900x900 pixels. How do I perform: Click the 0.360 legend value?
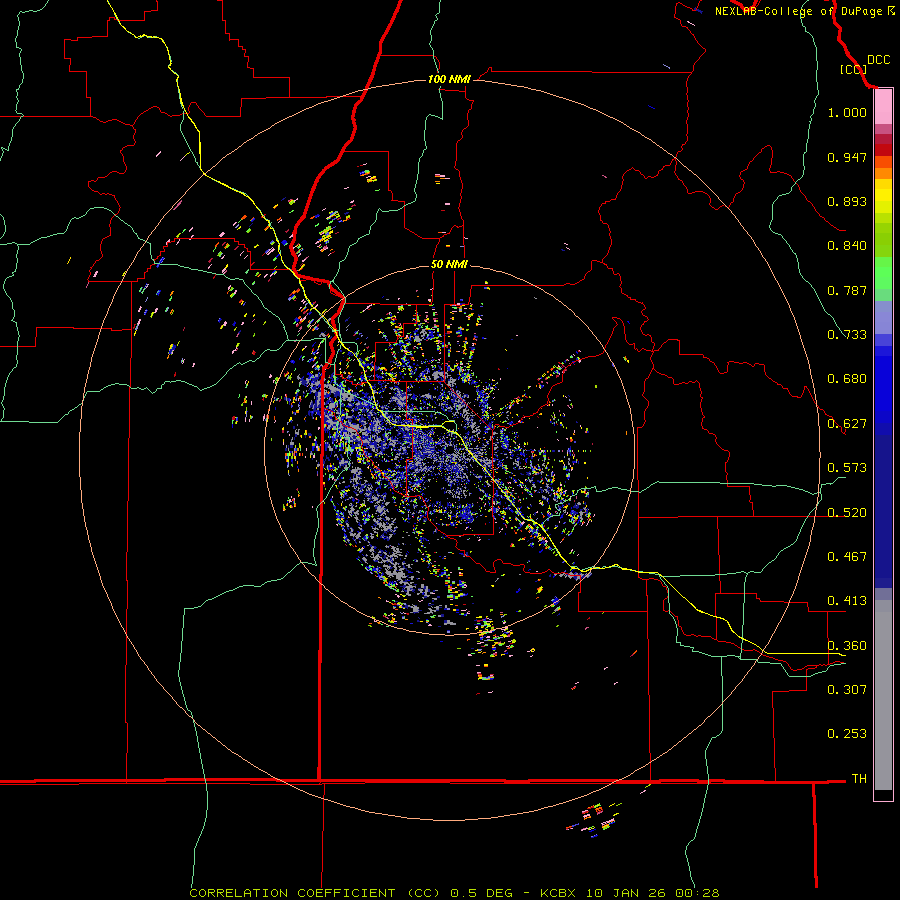(847, 646)
